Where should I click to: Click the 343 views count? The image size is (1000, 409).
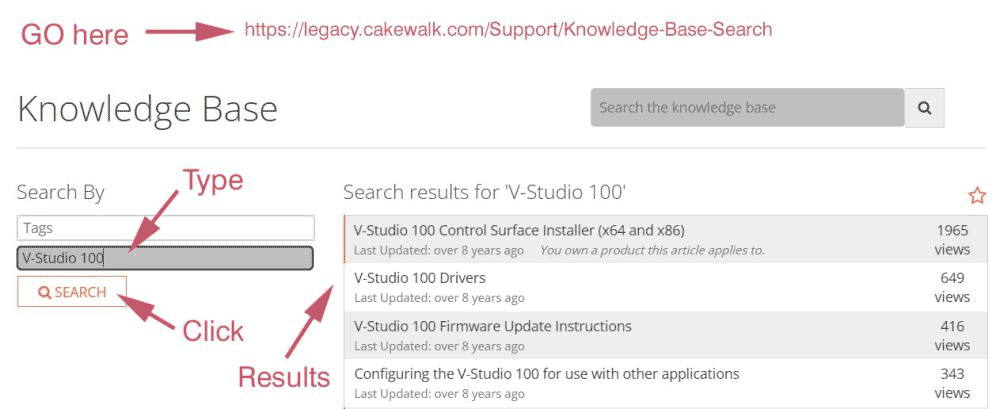[x=952, y=383]
